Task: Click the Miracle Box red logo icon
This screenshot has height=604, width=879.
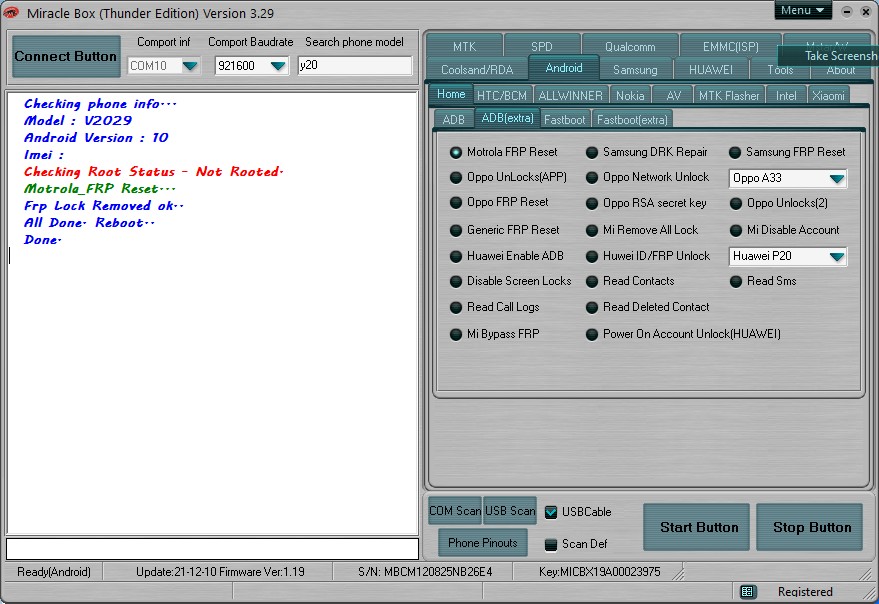Action: [x=10, y=12]
